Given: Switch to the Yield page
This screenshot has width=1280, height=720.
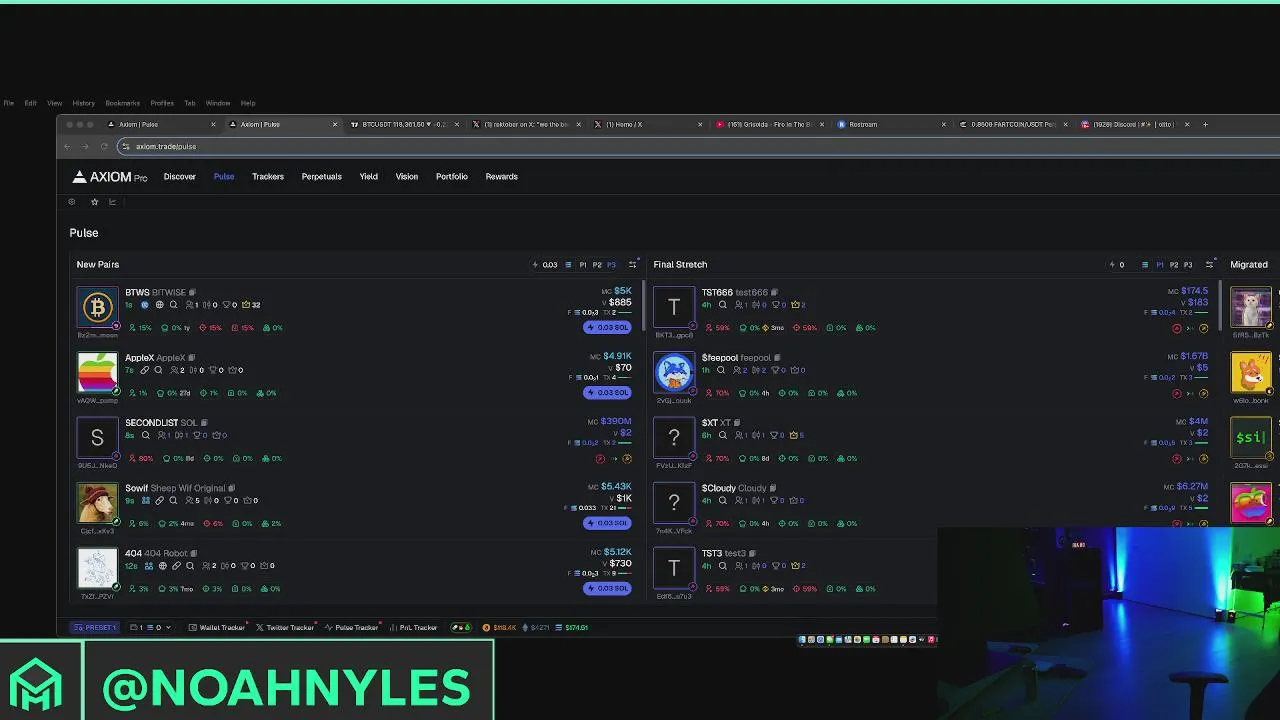Looking at the screenshot, I should [369, 177].
